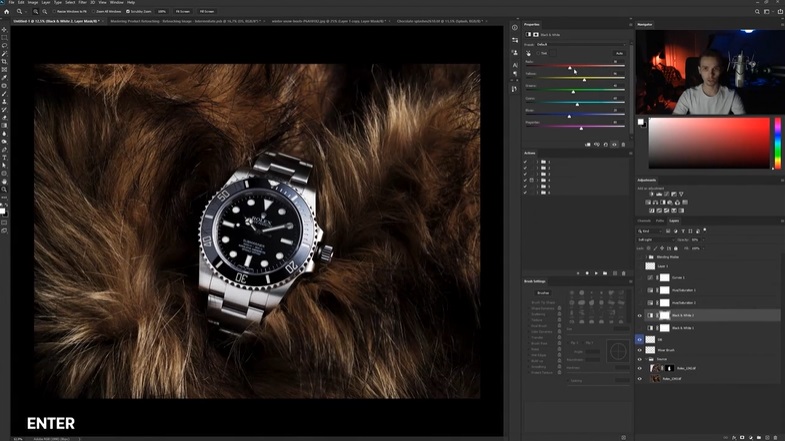Select the Move tool

[5, 30]
